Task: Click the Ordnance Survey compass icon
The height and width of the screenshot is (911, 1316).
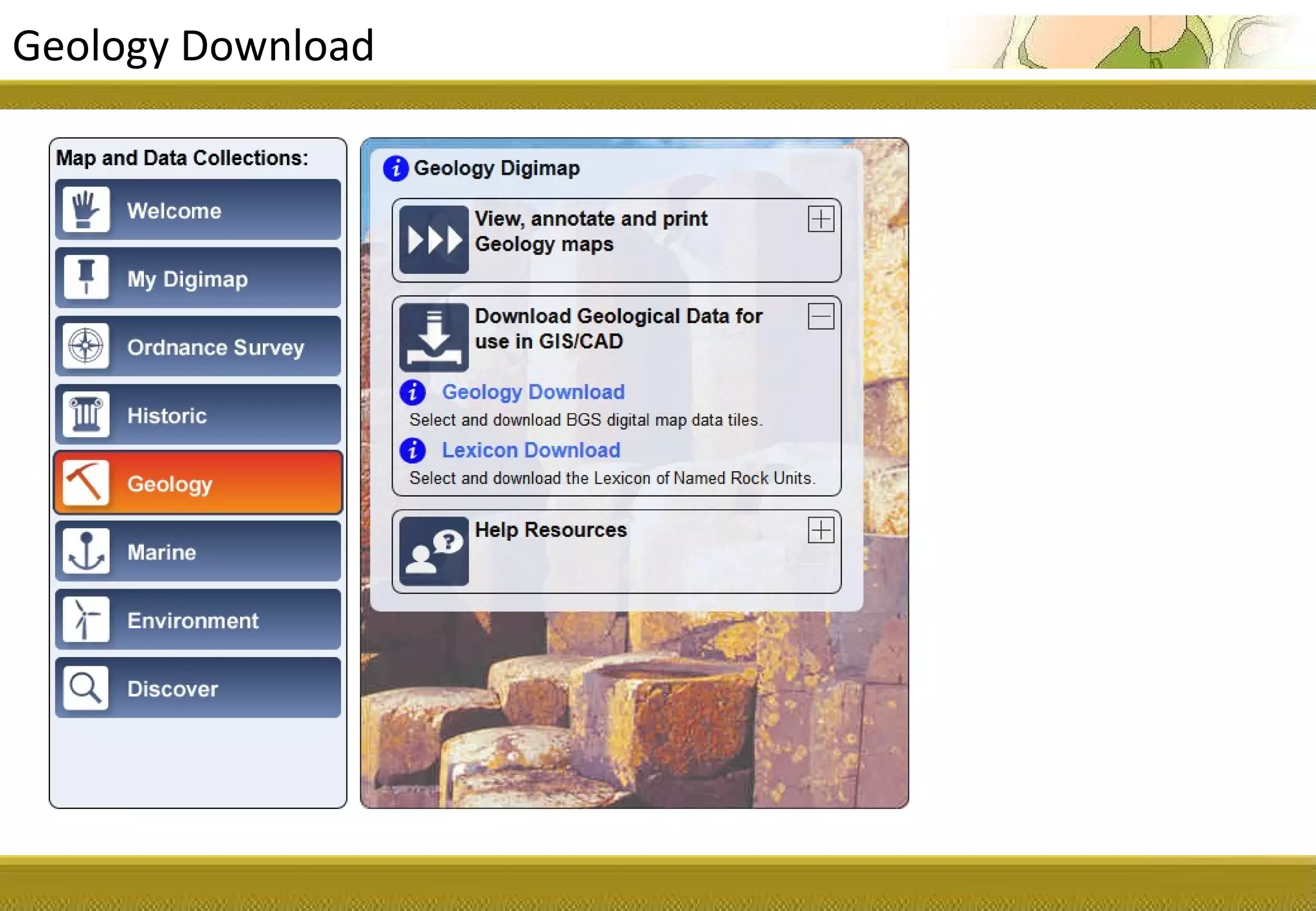Action: pyautogui.click(x=86, y=346)
